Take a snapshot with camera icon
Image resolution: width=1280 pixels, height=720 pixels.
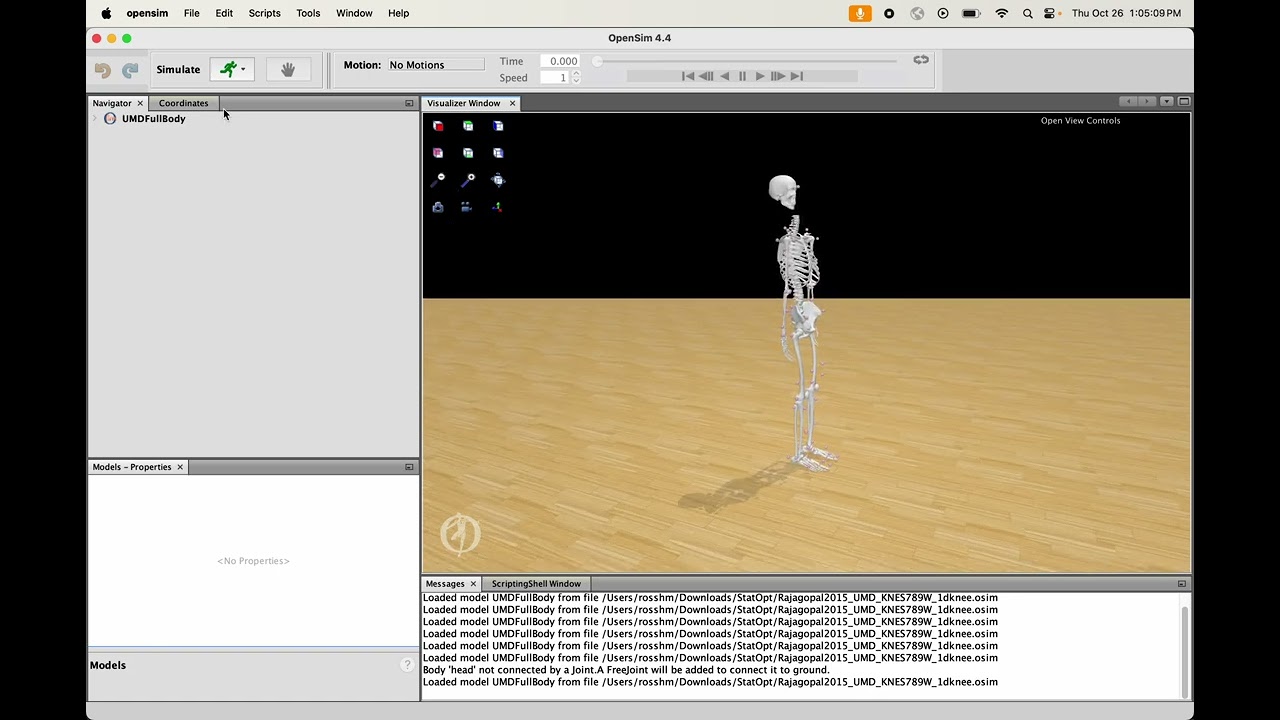[438, 207]
